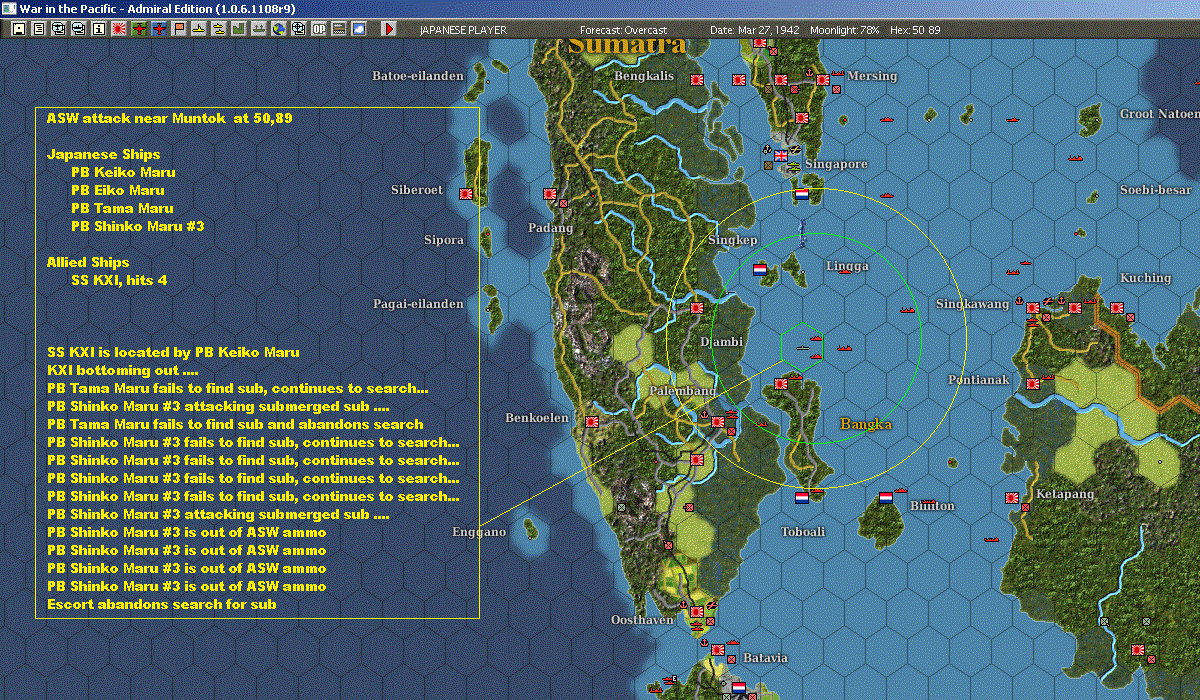Open red plane on green background icon
The image size is (1200, 700).
click(139, 29)
